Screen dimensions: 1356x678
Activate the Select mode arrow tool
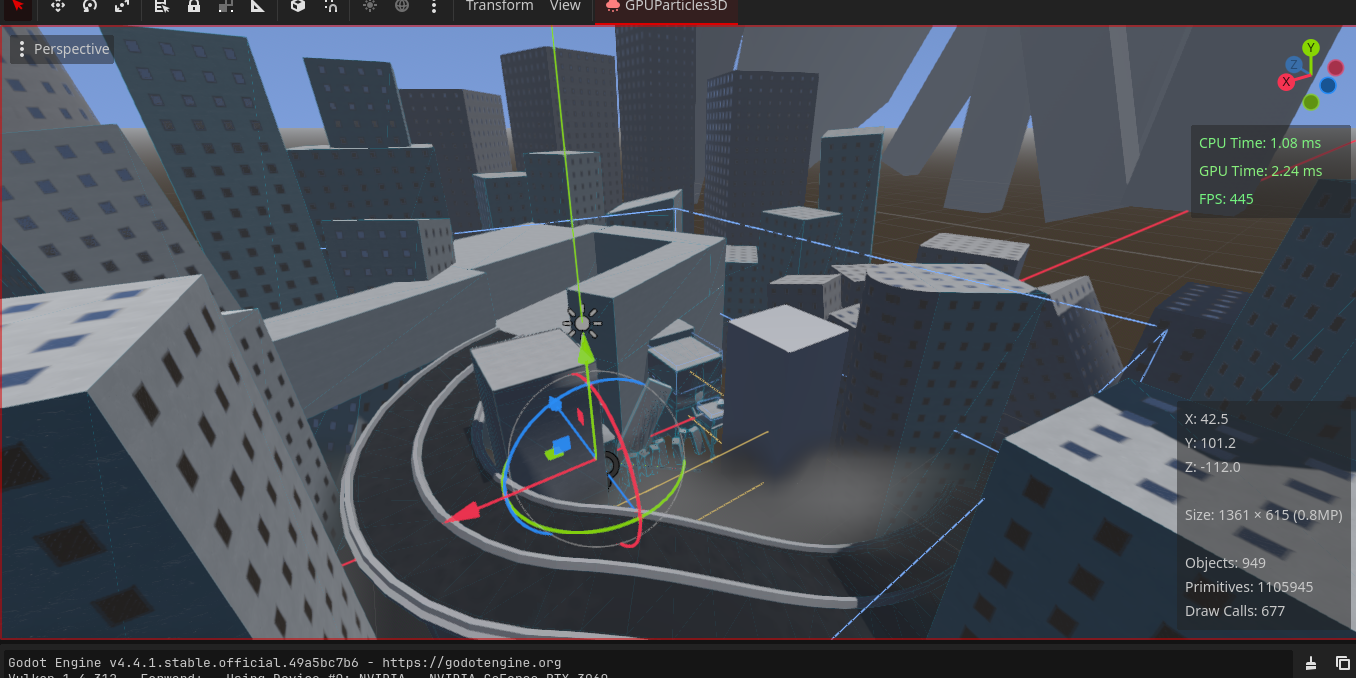click(x=17, y=6)
